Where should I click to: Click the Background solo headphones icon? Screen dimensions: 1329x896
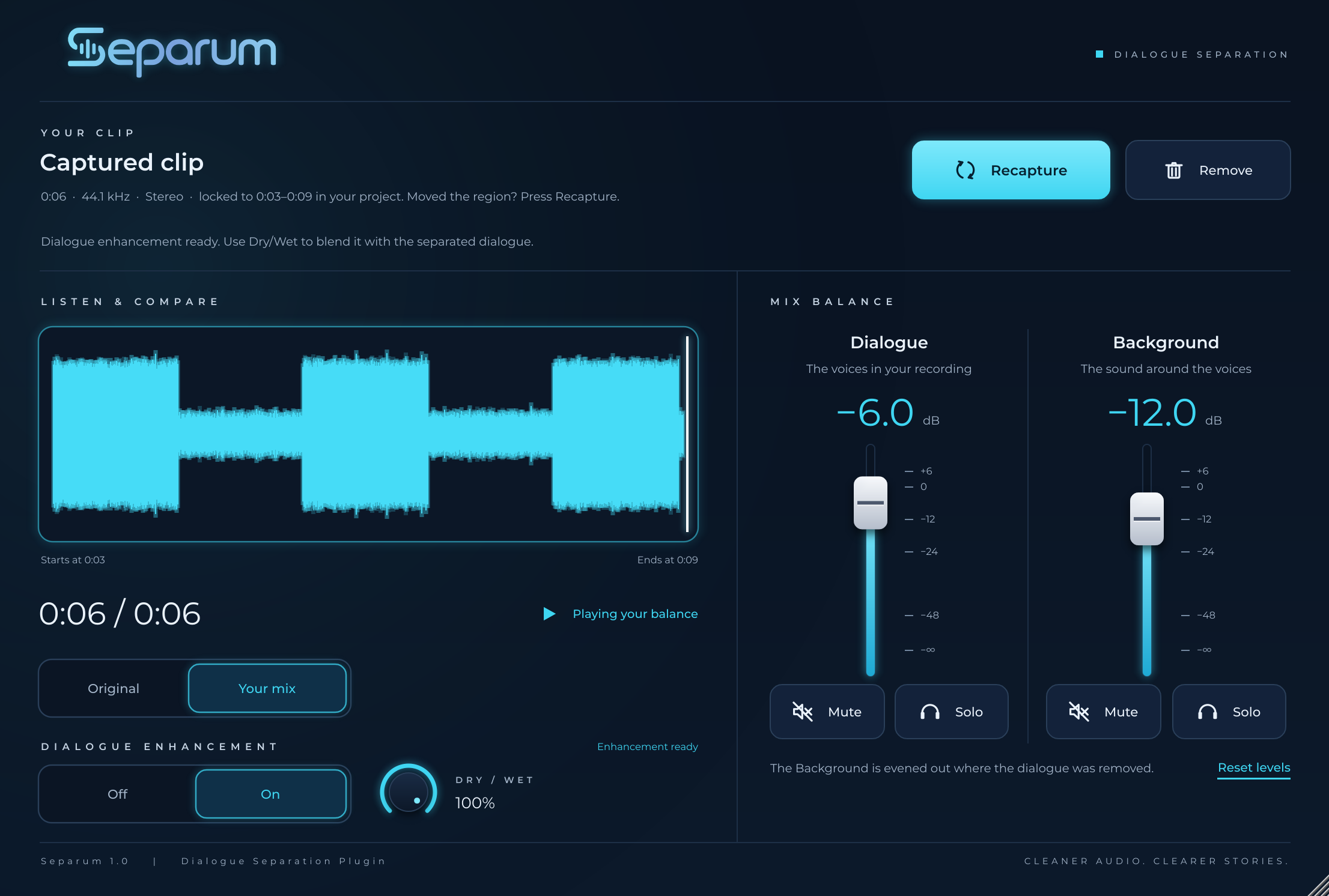[1207, 712]
